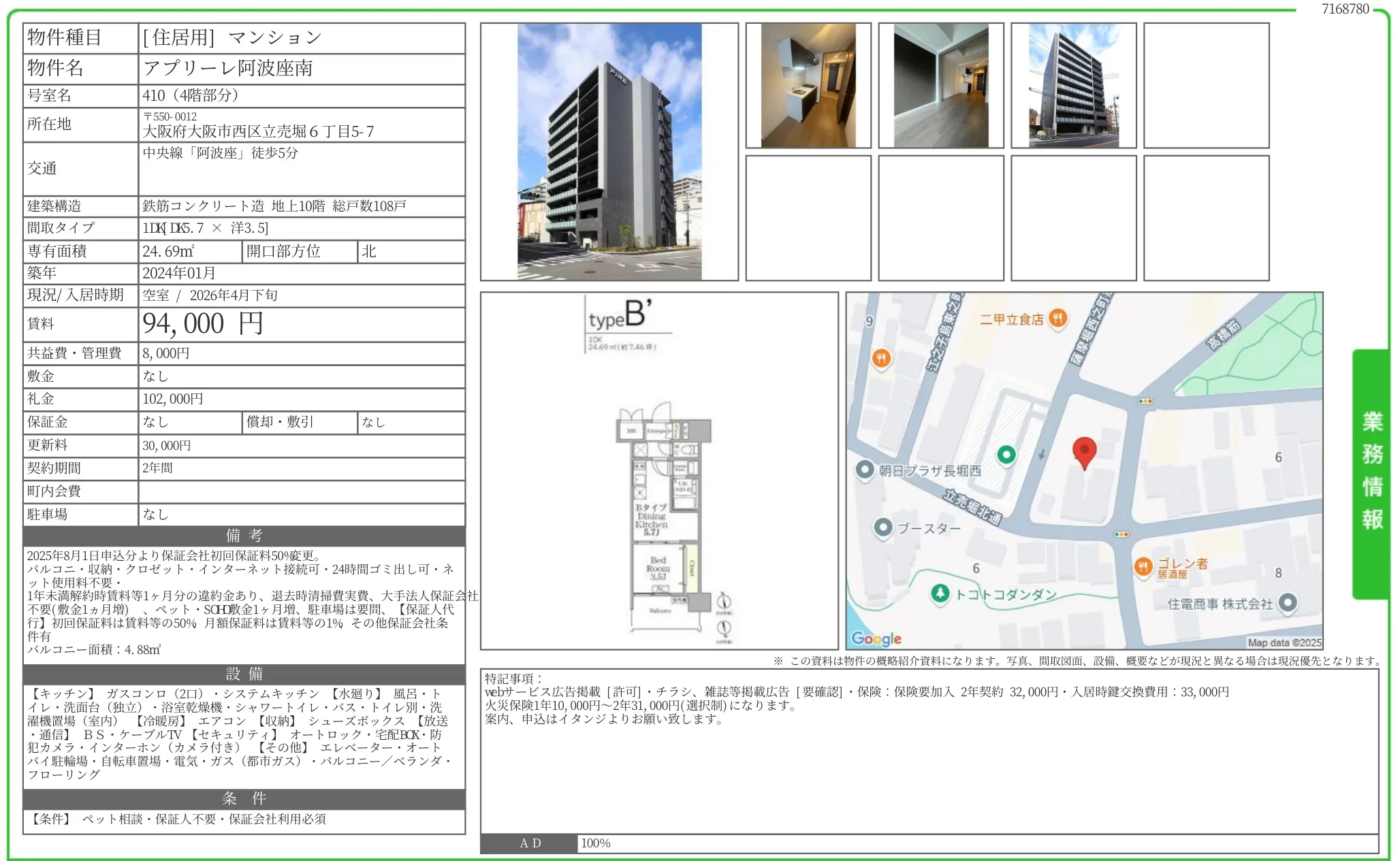Viewport: 1400px width, 861px height.
Task: Click the 朝日プラザ長堀西 gray marker
Action: pos(865,470)
